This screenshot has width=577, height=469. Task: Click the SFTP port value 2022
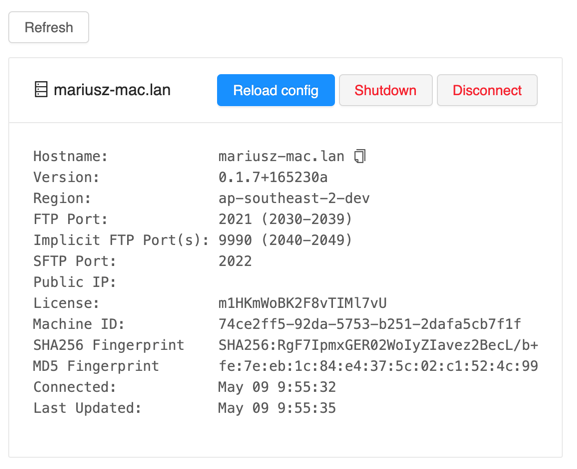235,261
